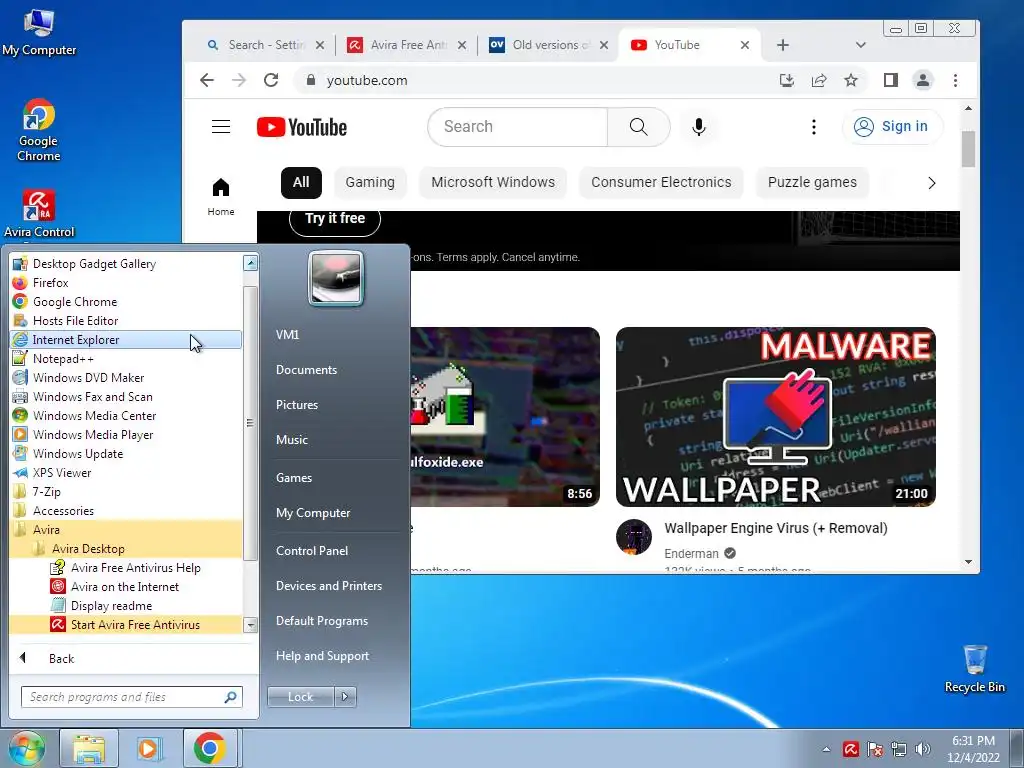Click the YouTube Search field
This screenshot has width=1024, height=768.
coord(517,127)
